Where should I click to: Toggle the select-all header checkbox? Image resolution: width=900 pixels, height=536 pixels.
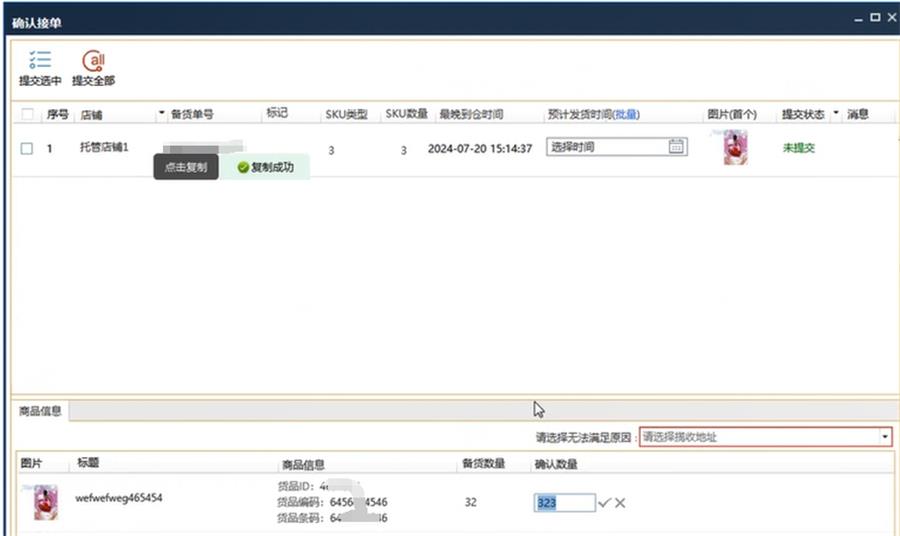tap(27, 114)
